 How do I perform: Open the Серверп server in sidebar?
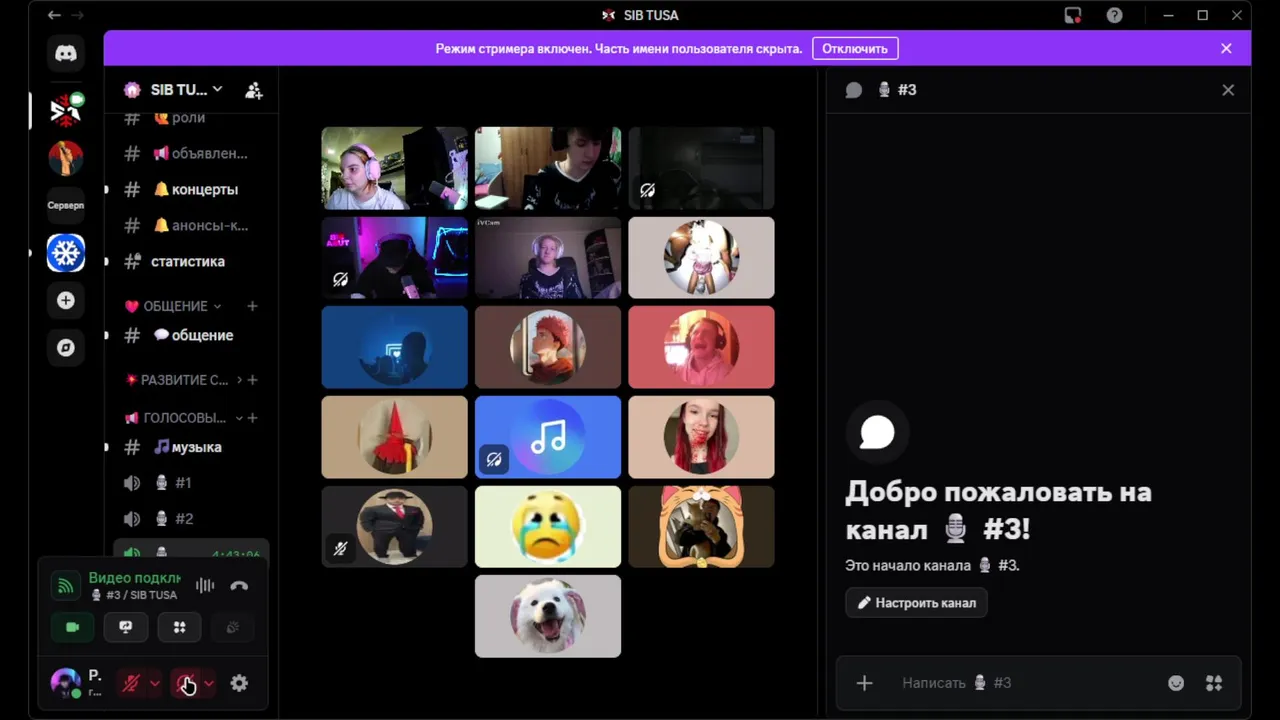click(x=66, y=205)
